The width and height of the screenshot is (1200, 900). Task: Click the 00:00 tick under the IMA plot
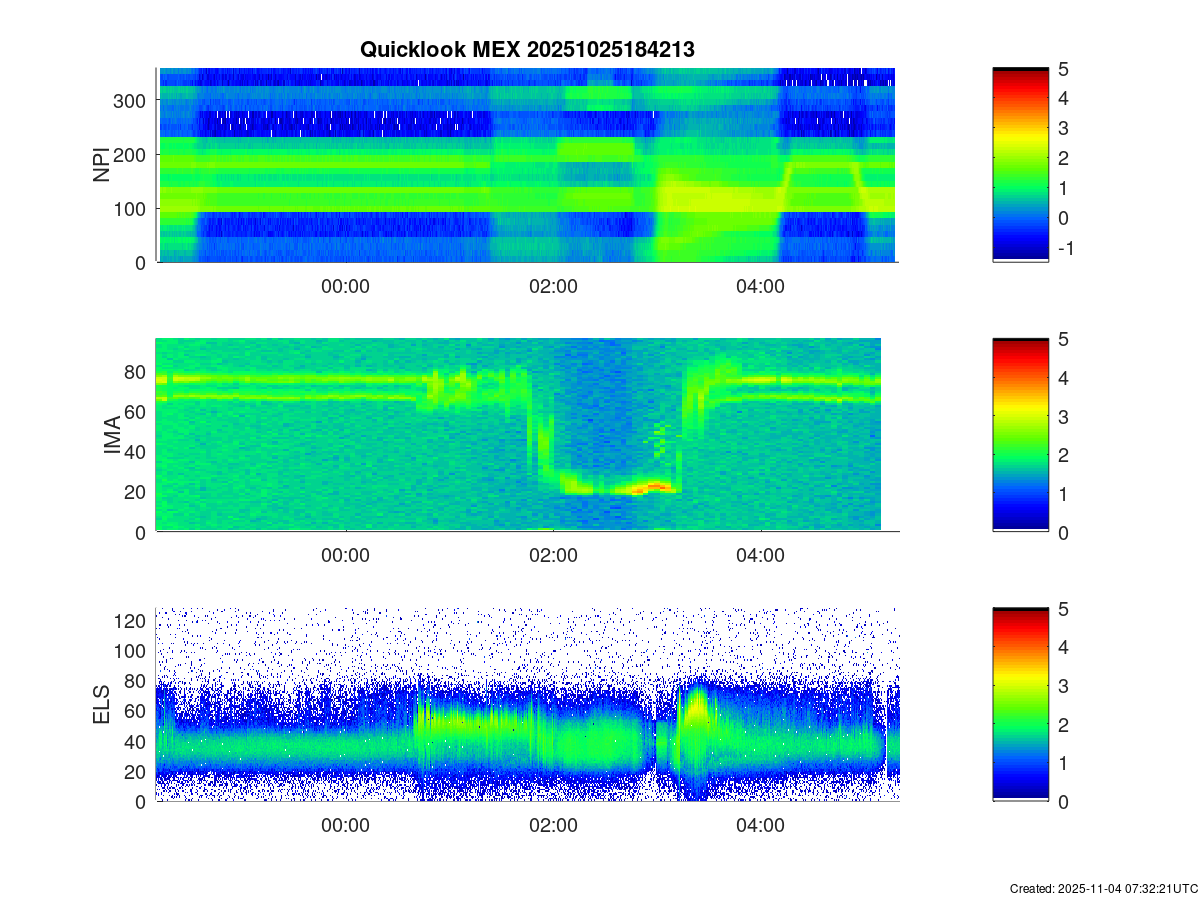pos(346,556)
